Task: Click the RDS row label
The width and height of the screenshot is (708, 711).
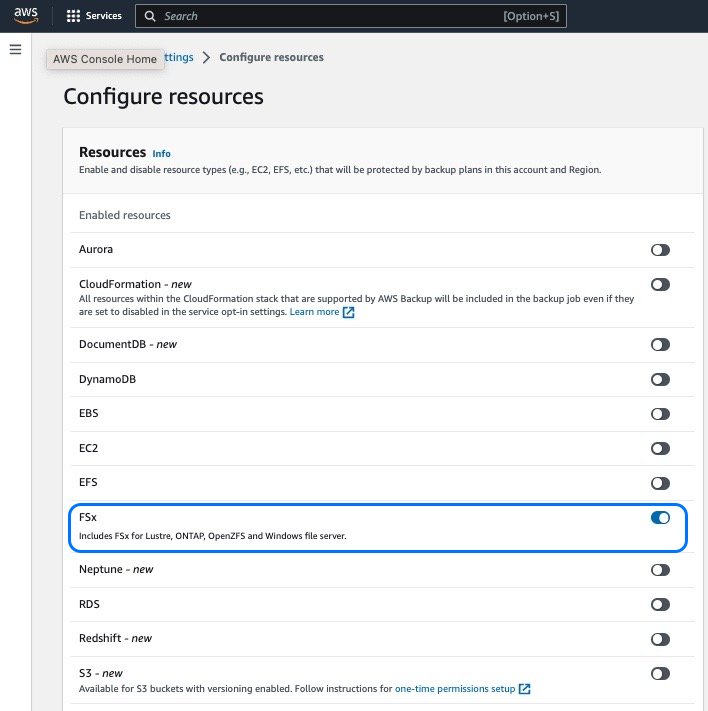Action: tap(89, 604)
